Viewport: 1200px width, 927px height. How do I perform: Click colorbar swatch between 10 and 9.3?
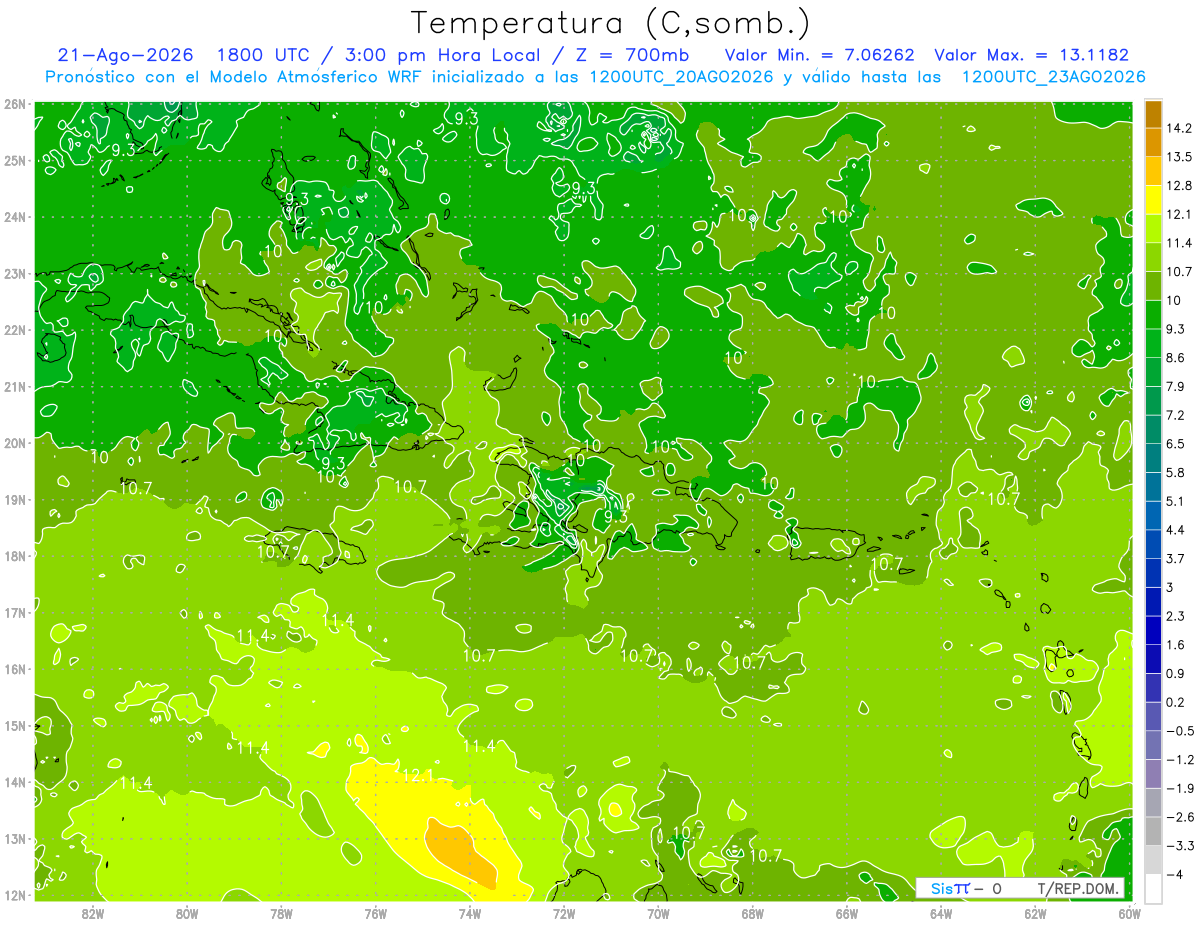1153,315
